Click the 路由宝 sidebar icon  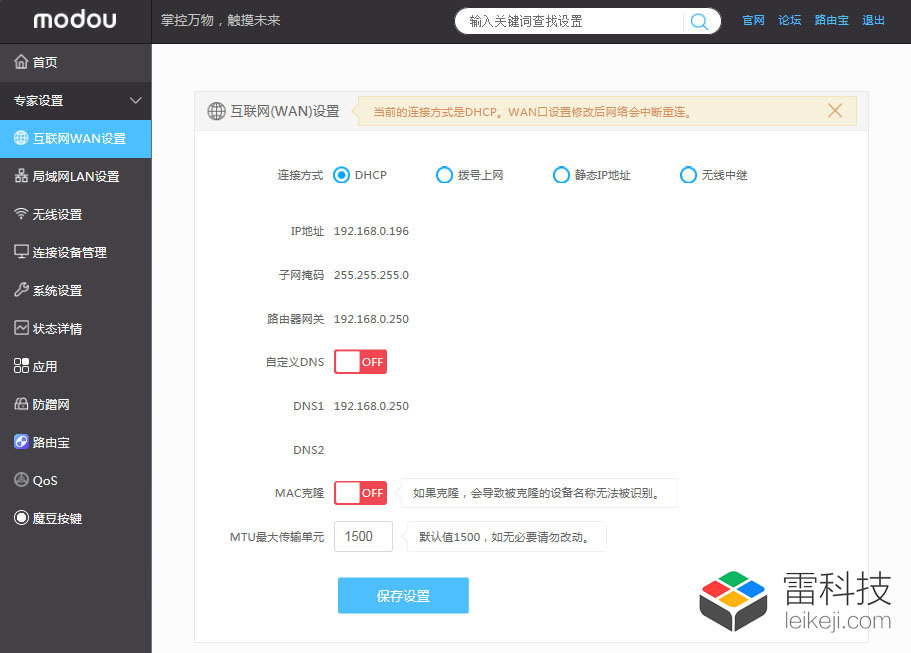(21, 442)
